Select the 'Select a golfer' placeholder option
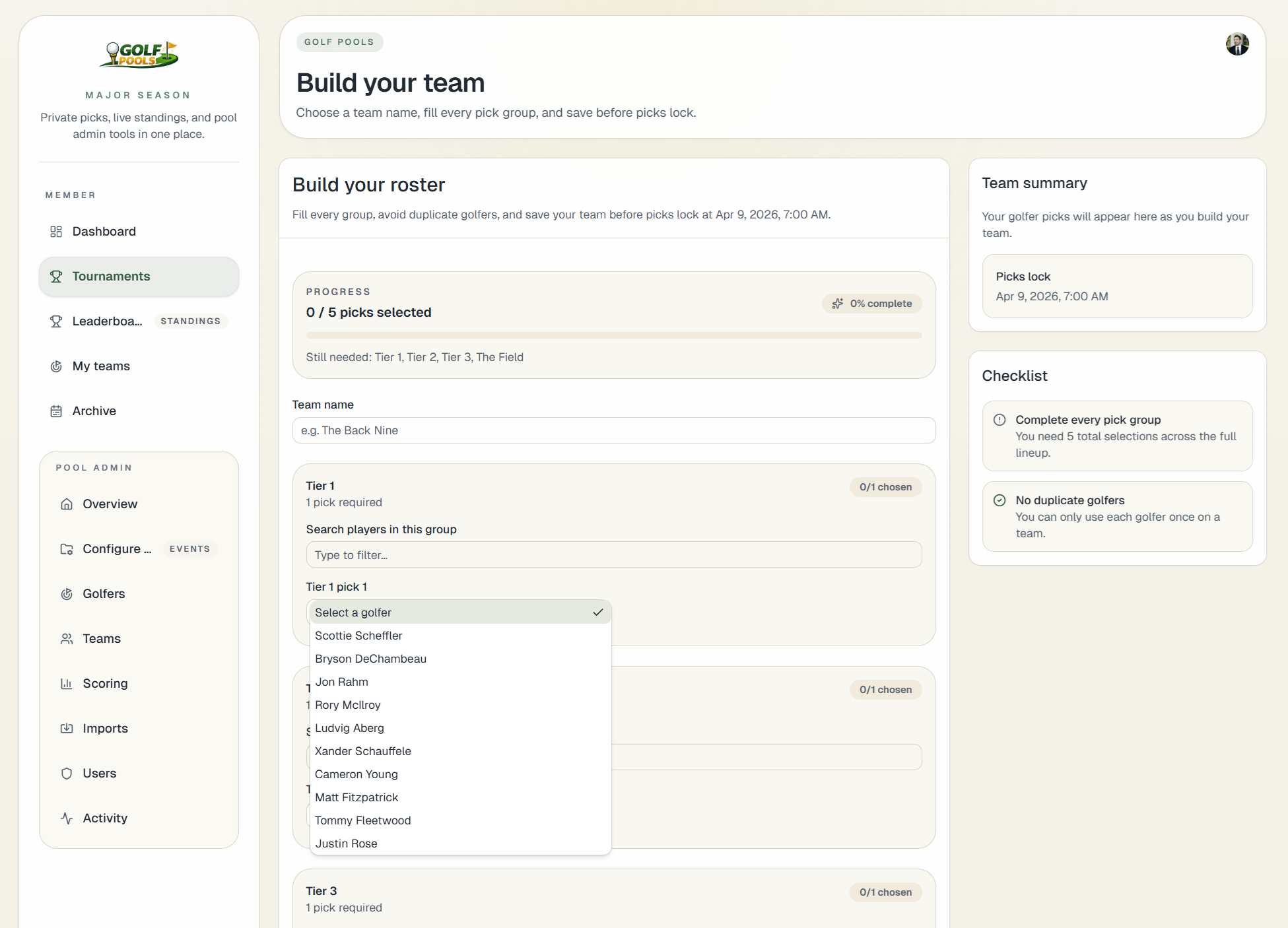The height and width of the screenshot is (928, 1288). pyautogui.click(x=353, y=613)
